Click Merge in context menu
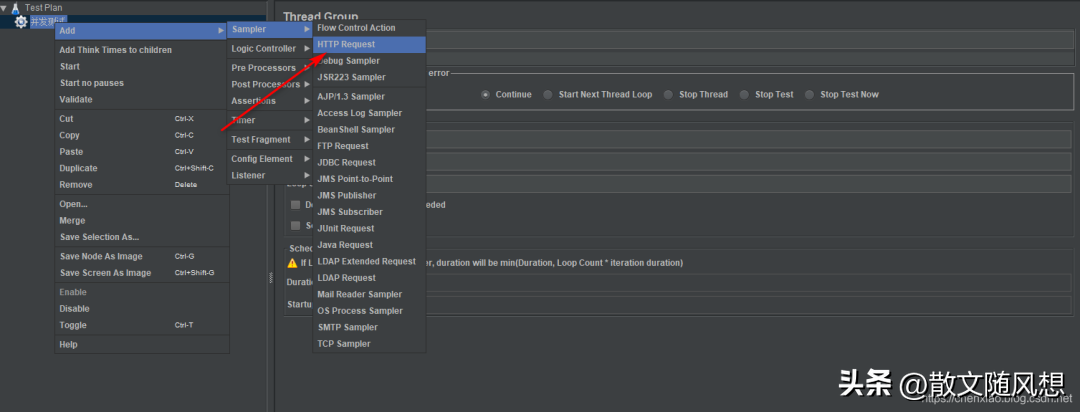Screen dimensions: 1080x412 point(141,220)
